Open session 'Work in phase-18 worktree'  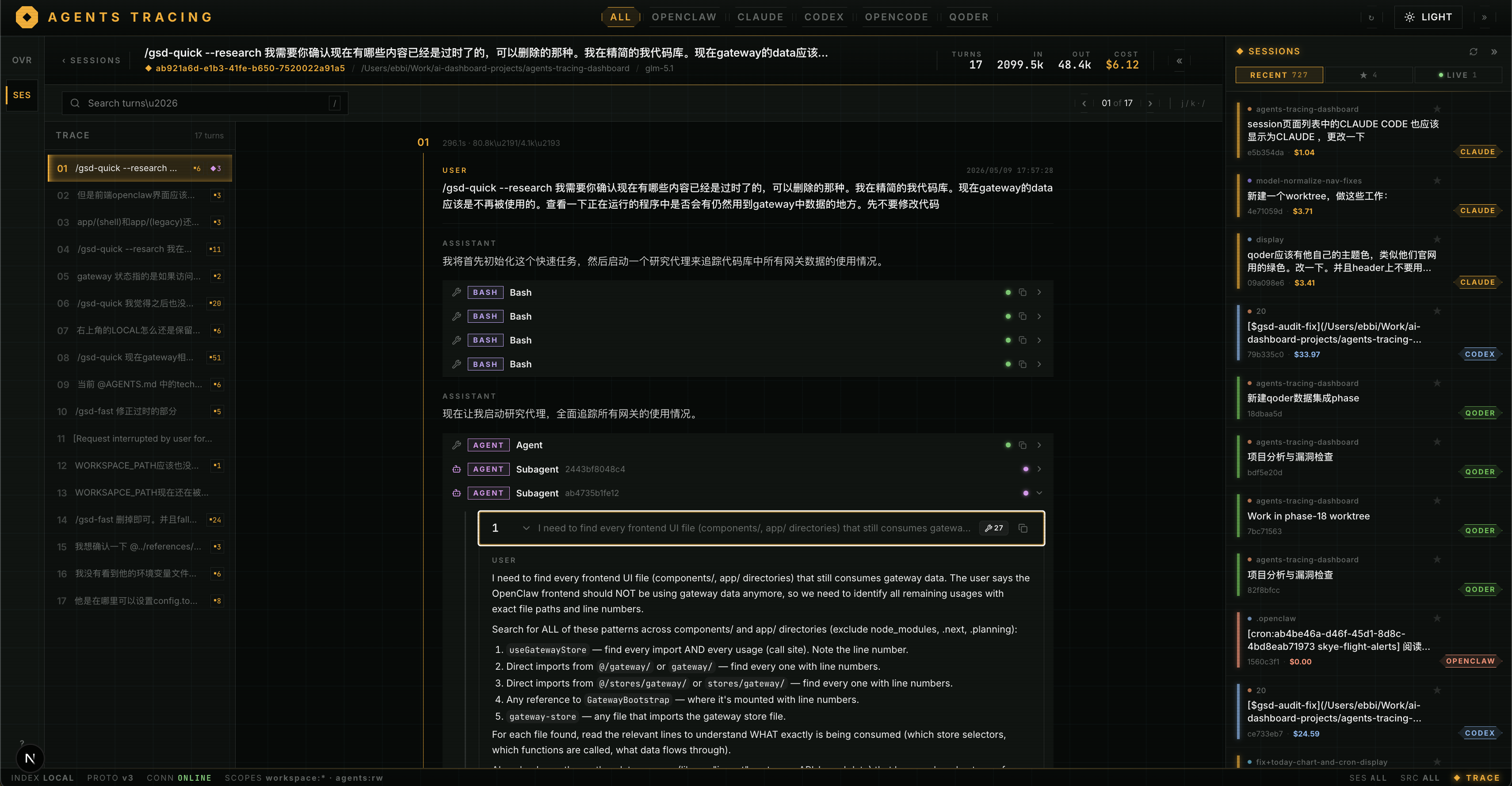1369,516
